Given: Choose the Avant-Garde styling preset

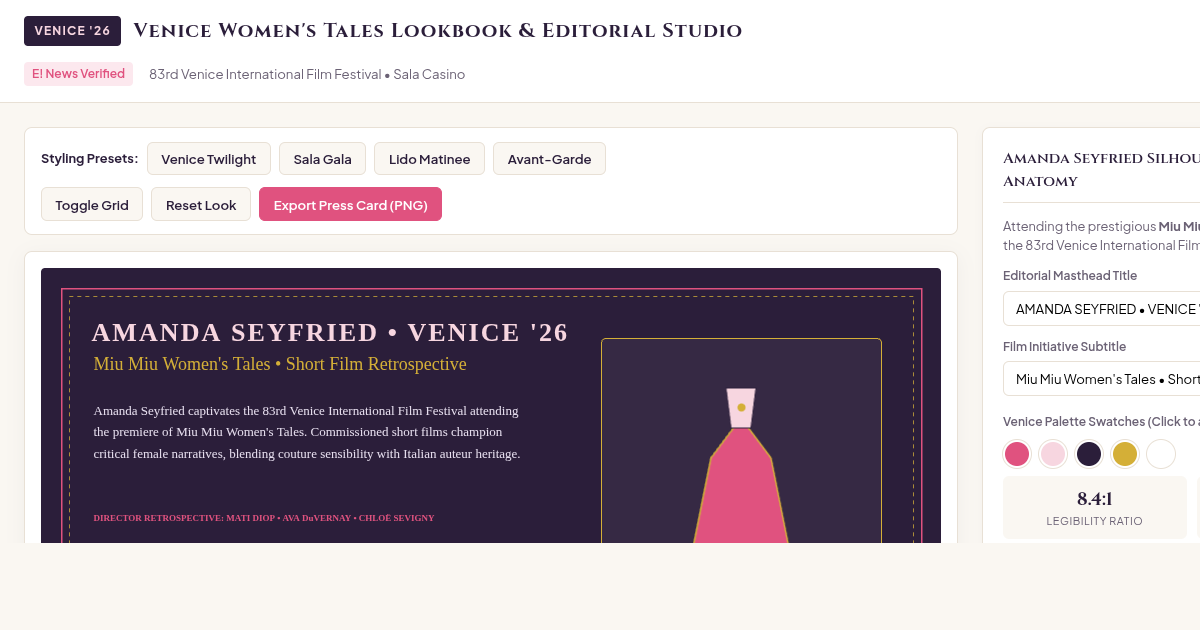Looking at the screenshot, I should pos(549,159).
